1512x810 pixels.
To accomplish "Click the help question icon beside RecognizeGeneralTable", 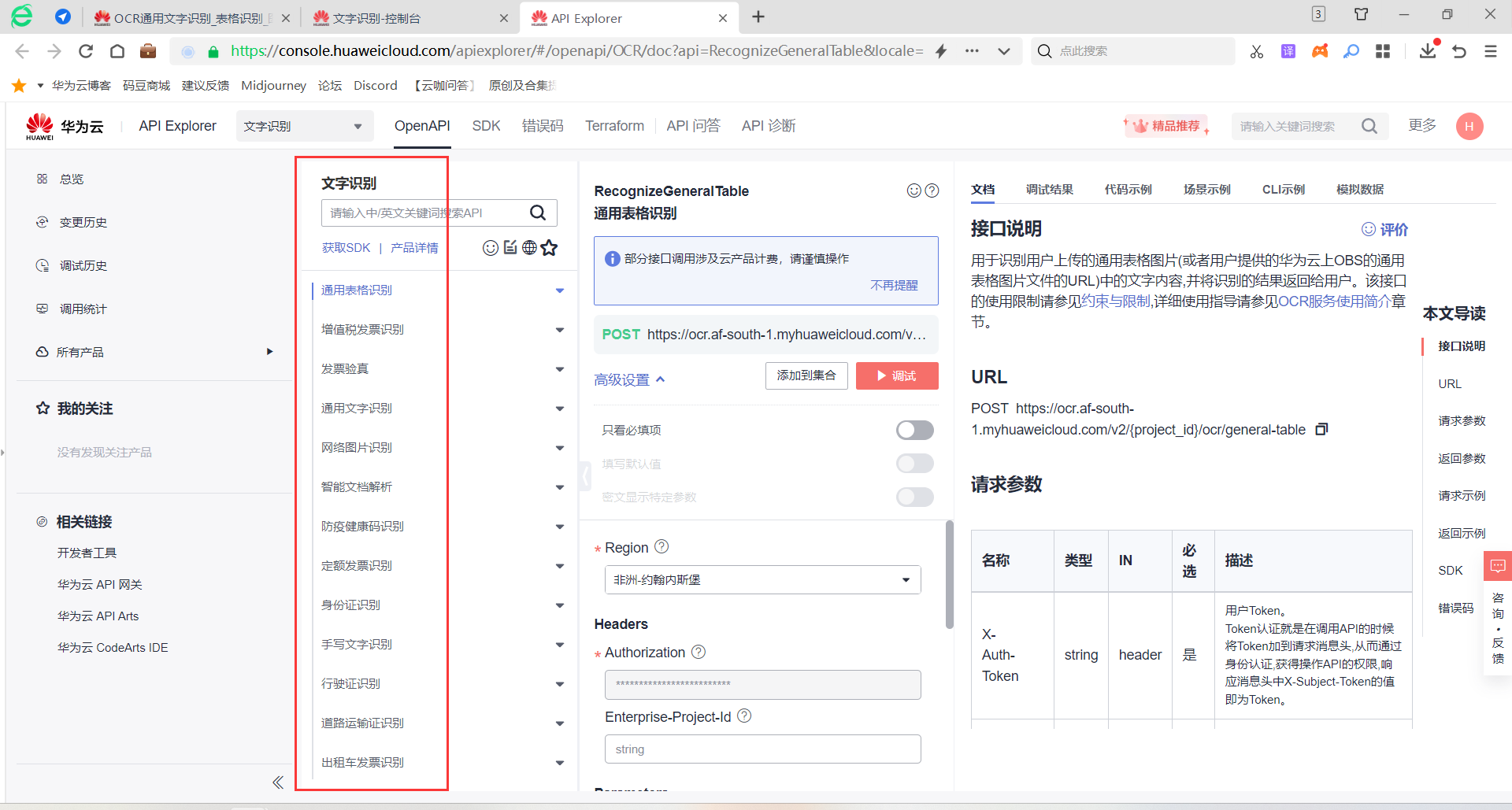I will (932, 190).
